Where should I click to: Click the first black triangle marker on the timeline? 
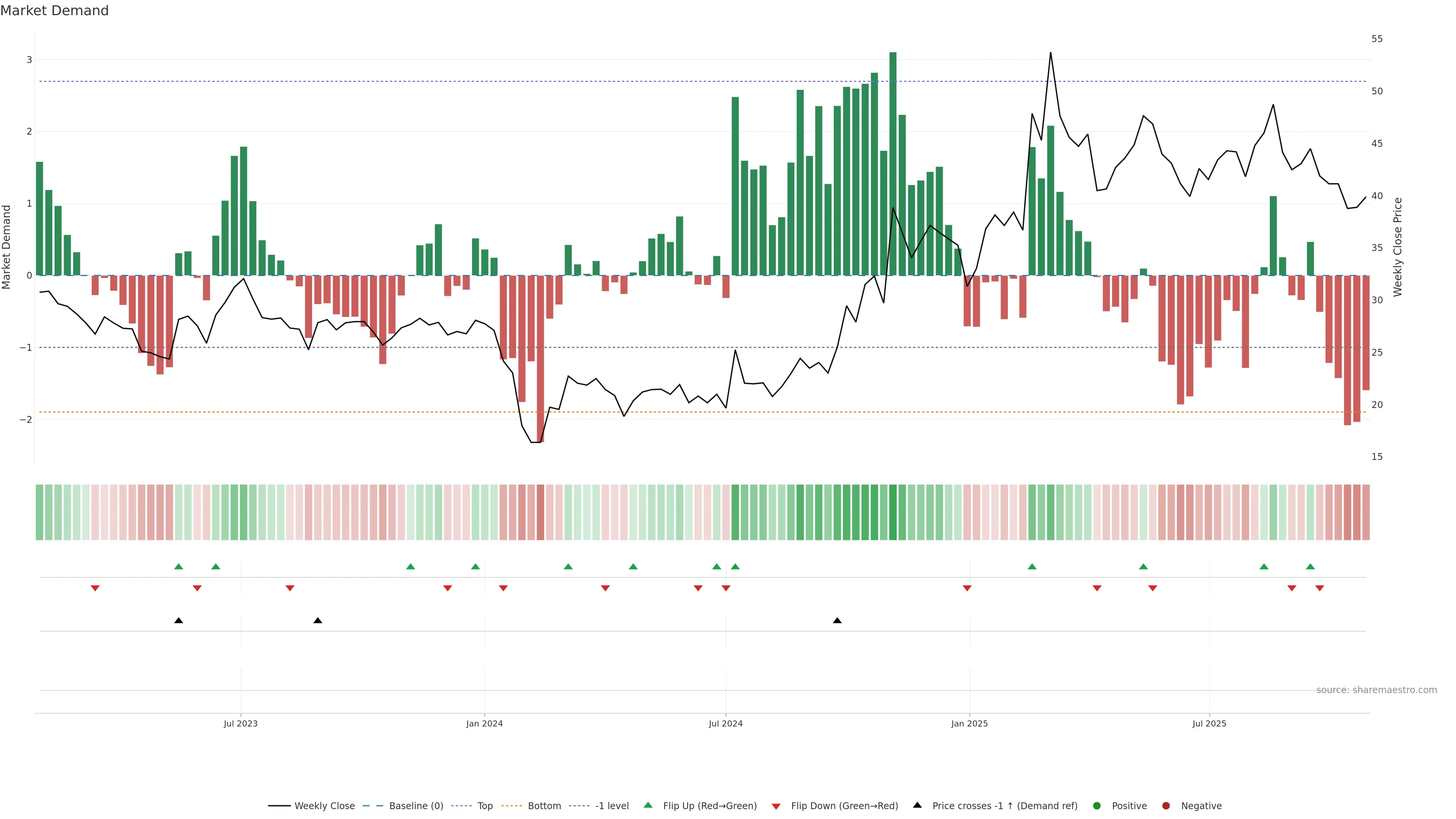(x=179, y=621)
